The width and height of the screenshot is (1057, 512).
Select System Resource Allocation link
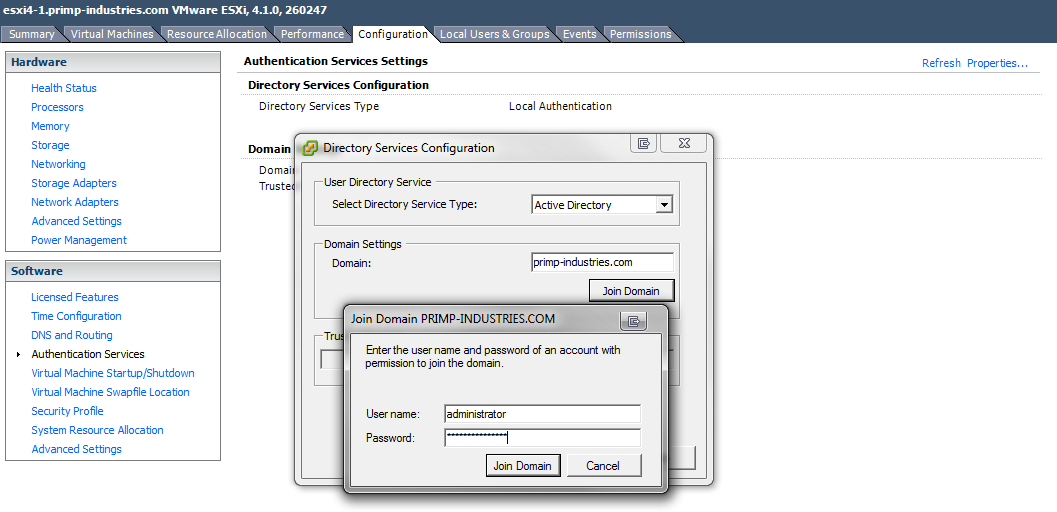(x=97, y=430)
